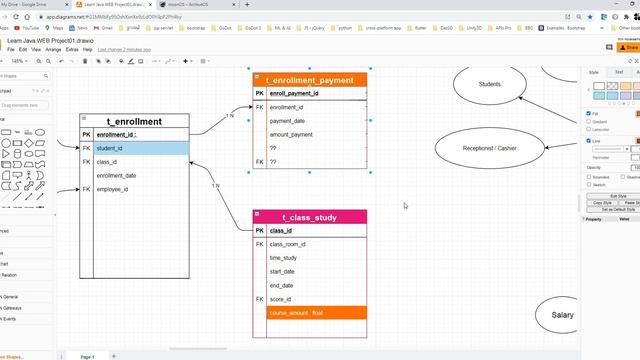Choose the actor stick-figure shape
The image size is (640, 360).
29,176
